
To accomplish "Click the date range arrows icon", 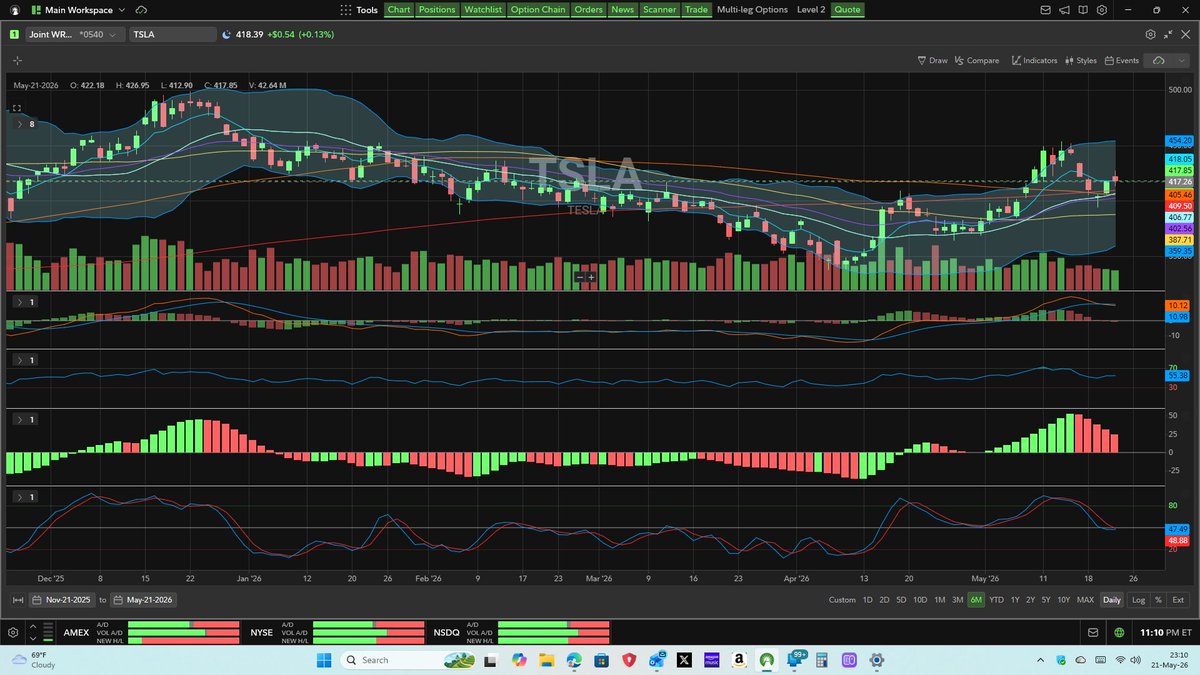I will point(17,600).
